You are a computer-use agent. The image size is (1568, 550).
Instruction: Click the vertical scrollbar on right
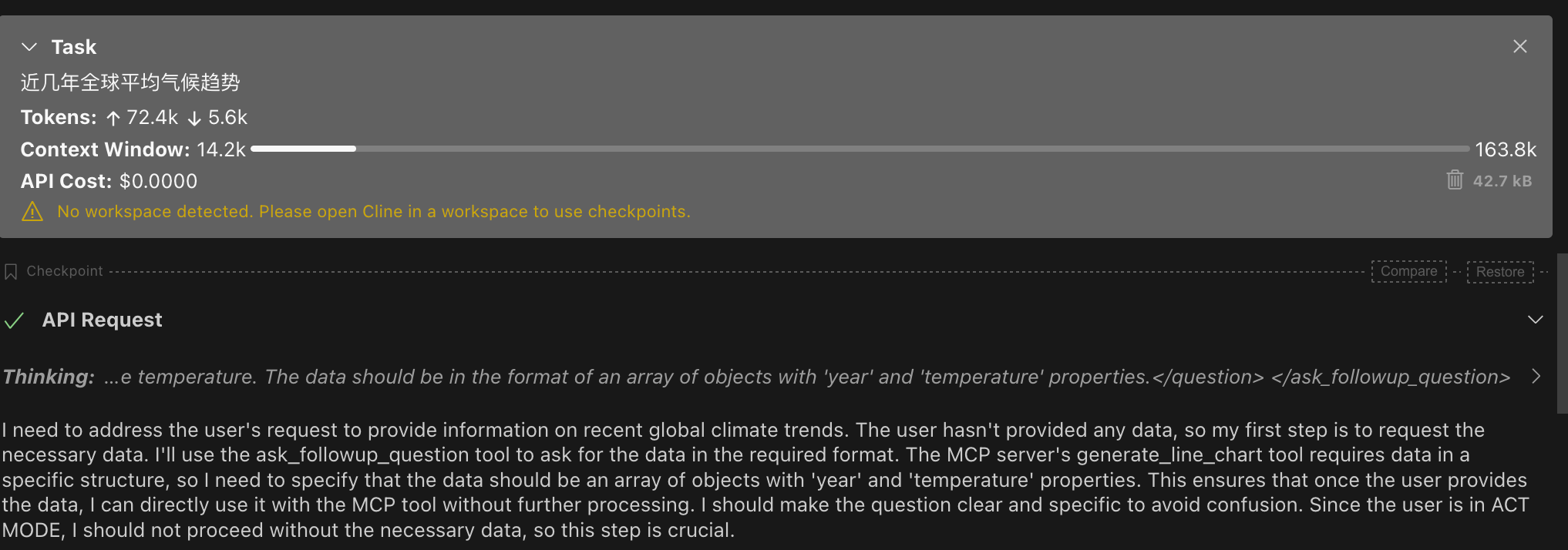1562,334
